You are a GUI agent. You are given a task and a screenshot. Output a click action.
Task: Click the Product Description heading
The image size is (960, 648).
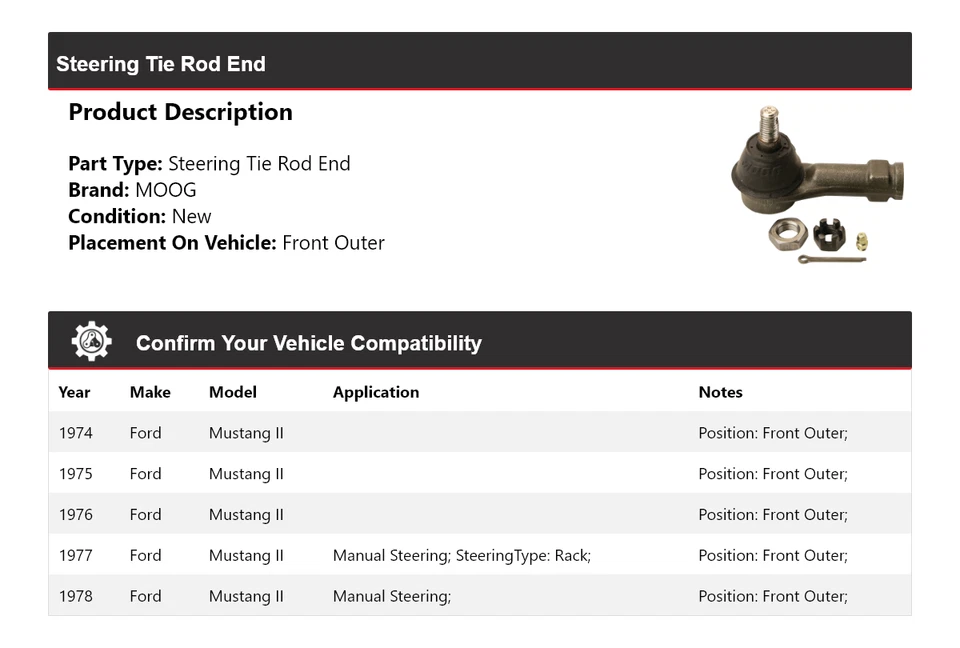(x=180, y=112)
